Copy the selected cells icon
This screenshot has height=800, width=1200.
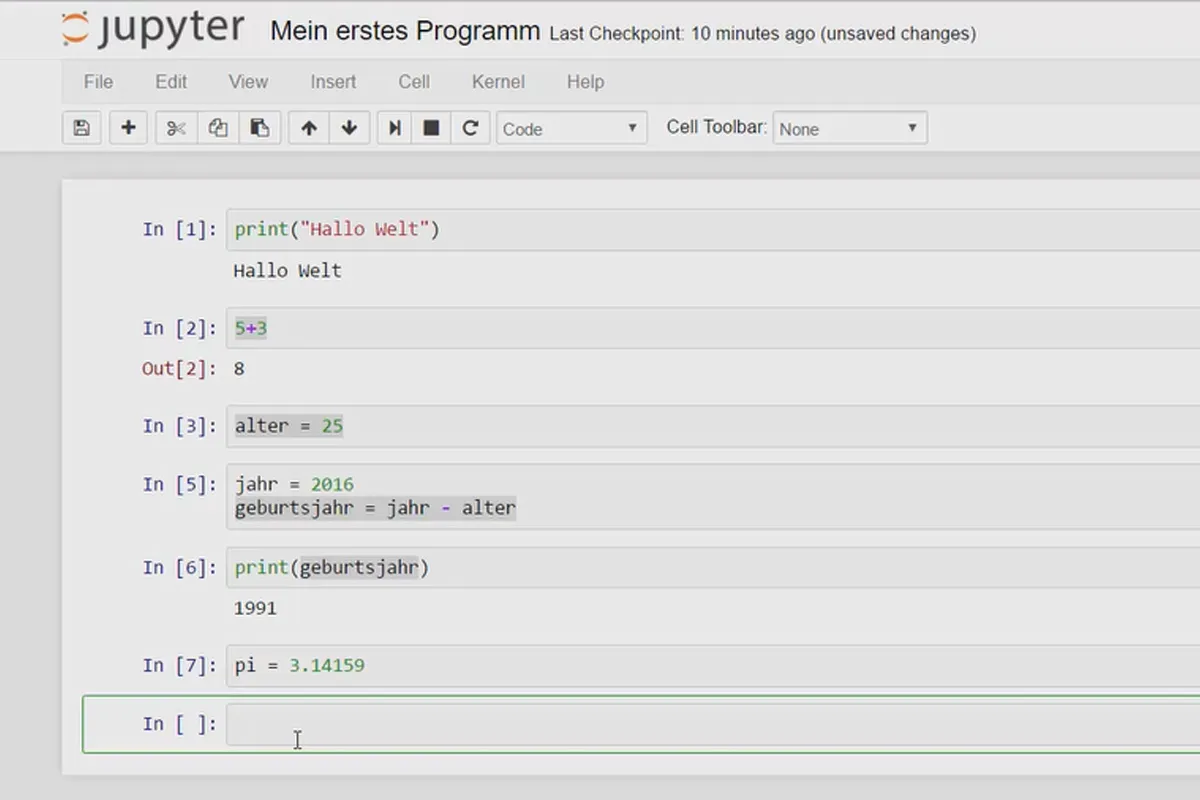tap(218, 128)
